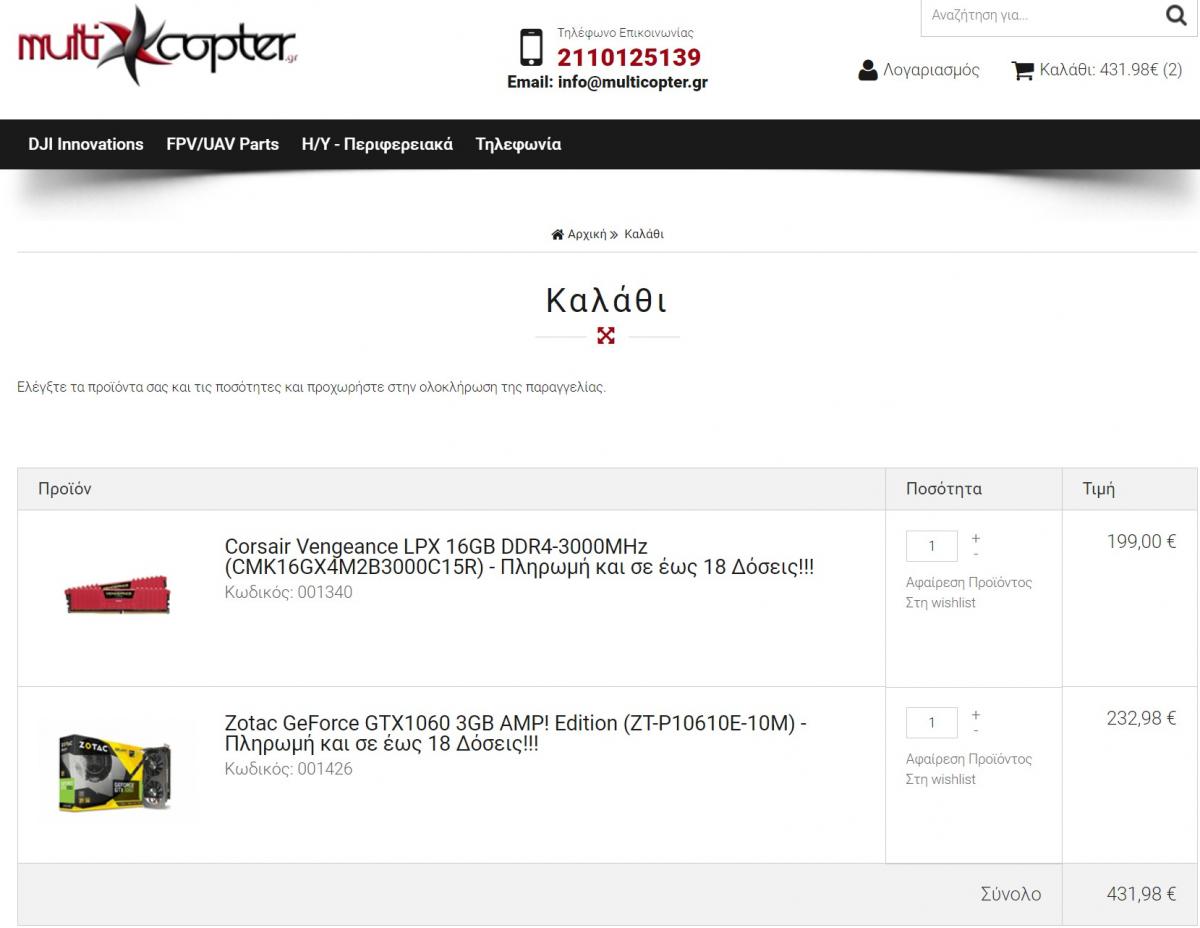Click red expand icon under Καλάθι heading
Viewport: 1200px width, 928px height.
[x=606, y=336]
